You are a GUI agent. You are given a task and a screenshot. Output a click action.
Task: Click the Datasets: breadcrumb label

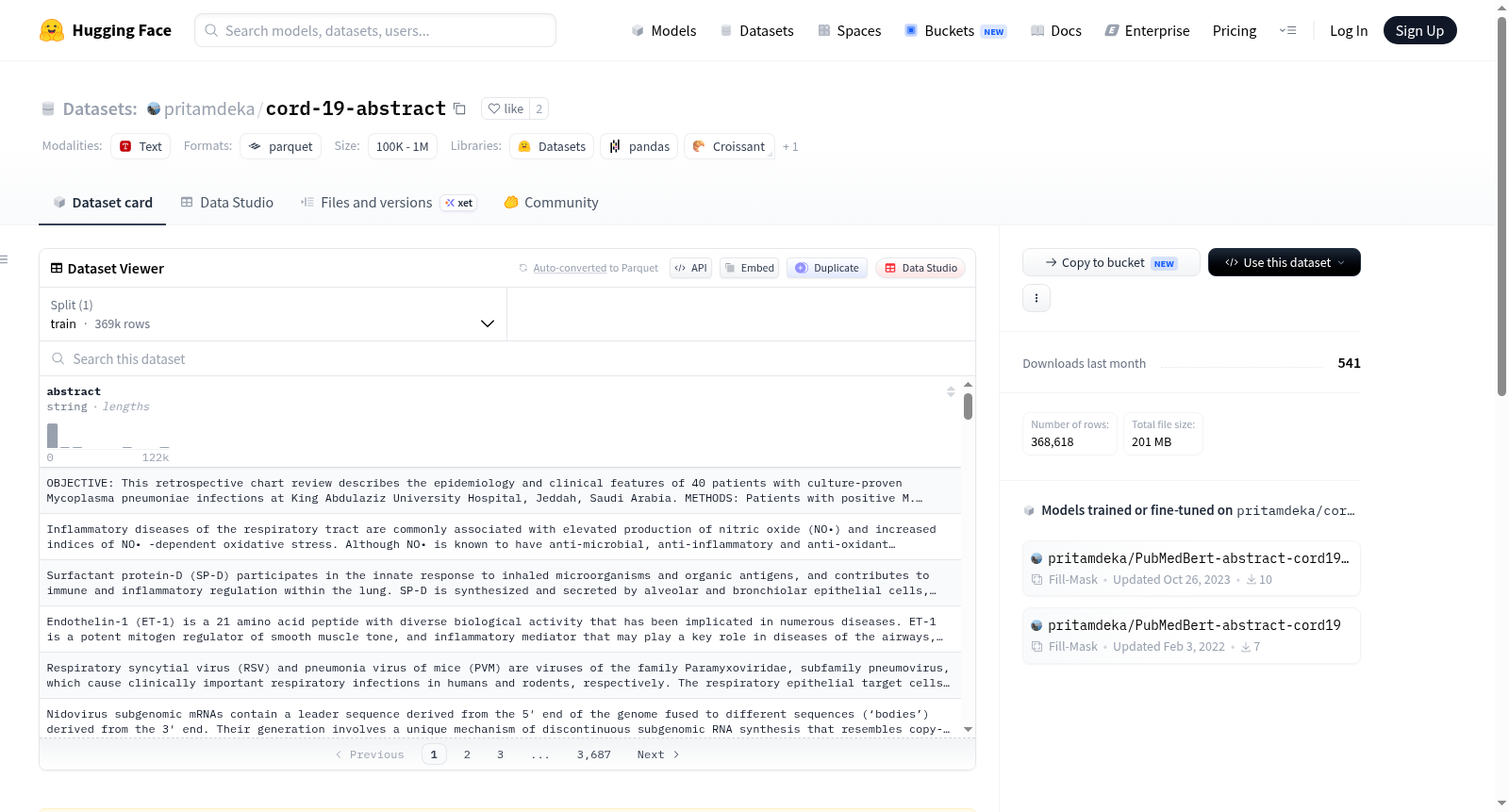coord(100,108)
